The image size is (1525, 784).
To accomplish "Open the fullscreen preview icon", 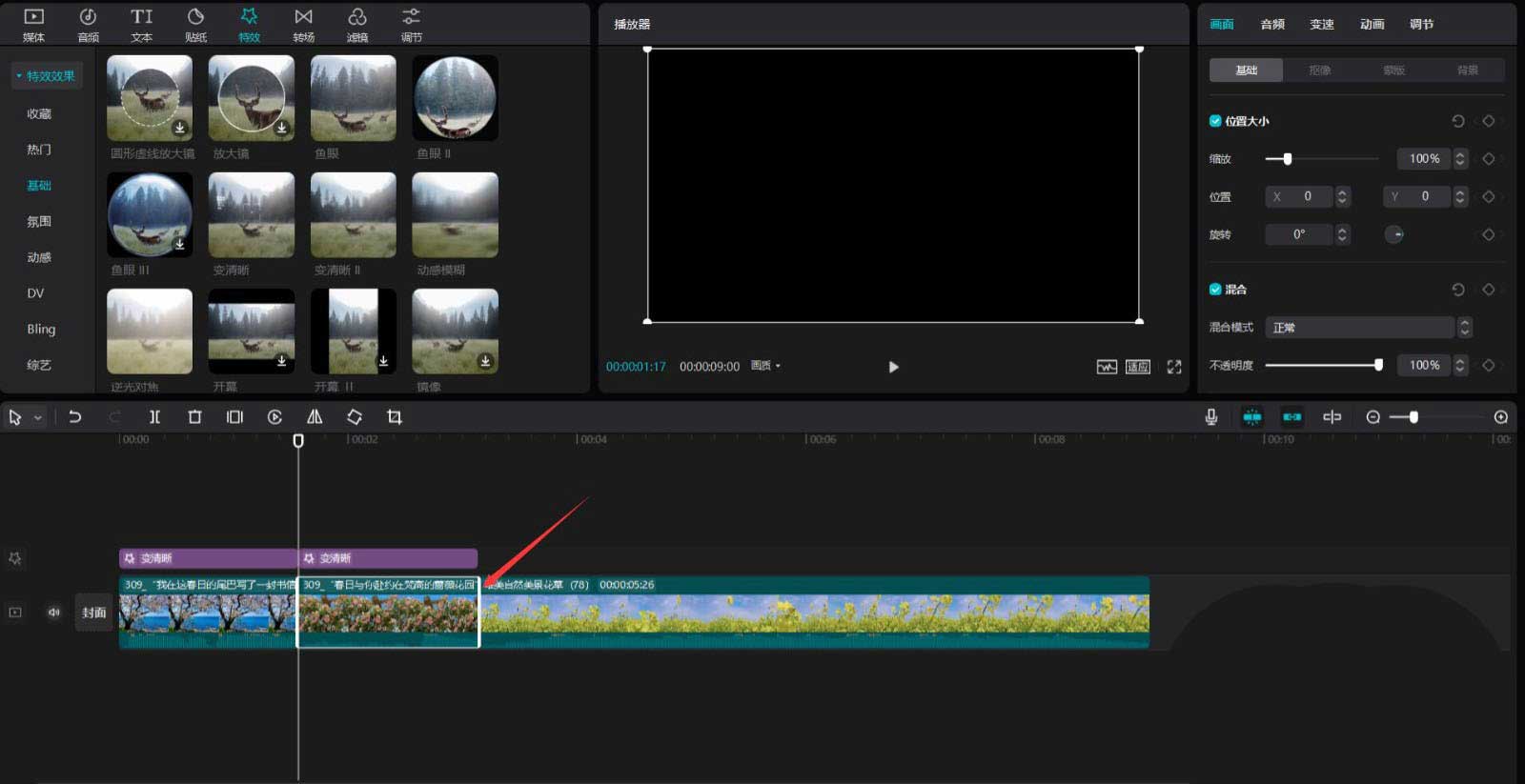I will coord(1174,367).
